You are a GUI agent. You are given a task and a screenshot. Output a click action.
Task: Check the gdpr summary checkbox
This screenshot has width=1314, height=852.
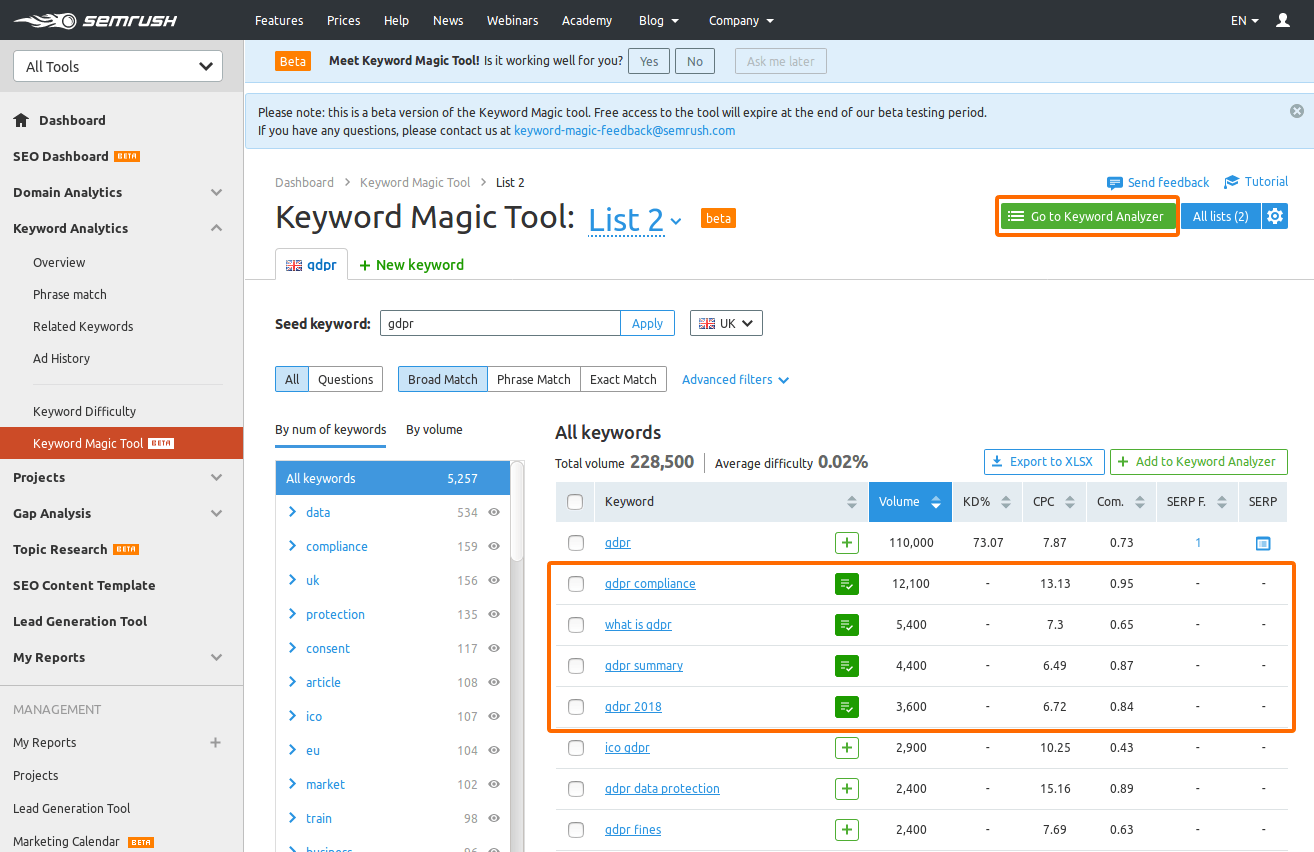pyautogui.click(x=576, y=666)
